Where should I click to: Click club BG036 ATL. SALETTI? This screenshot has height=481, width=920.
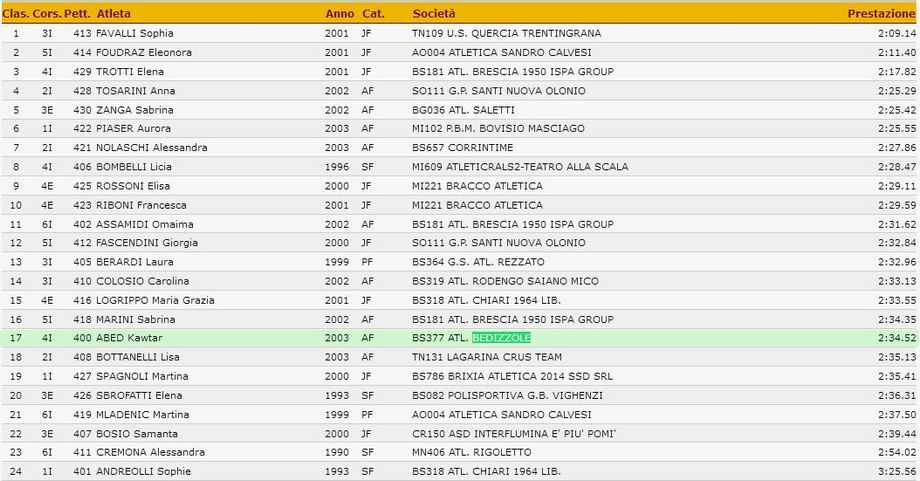tap(463, 110)
